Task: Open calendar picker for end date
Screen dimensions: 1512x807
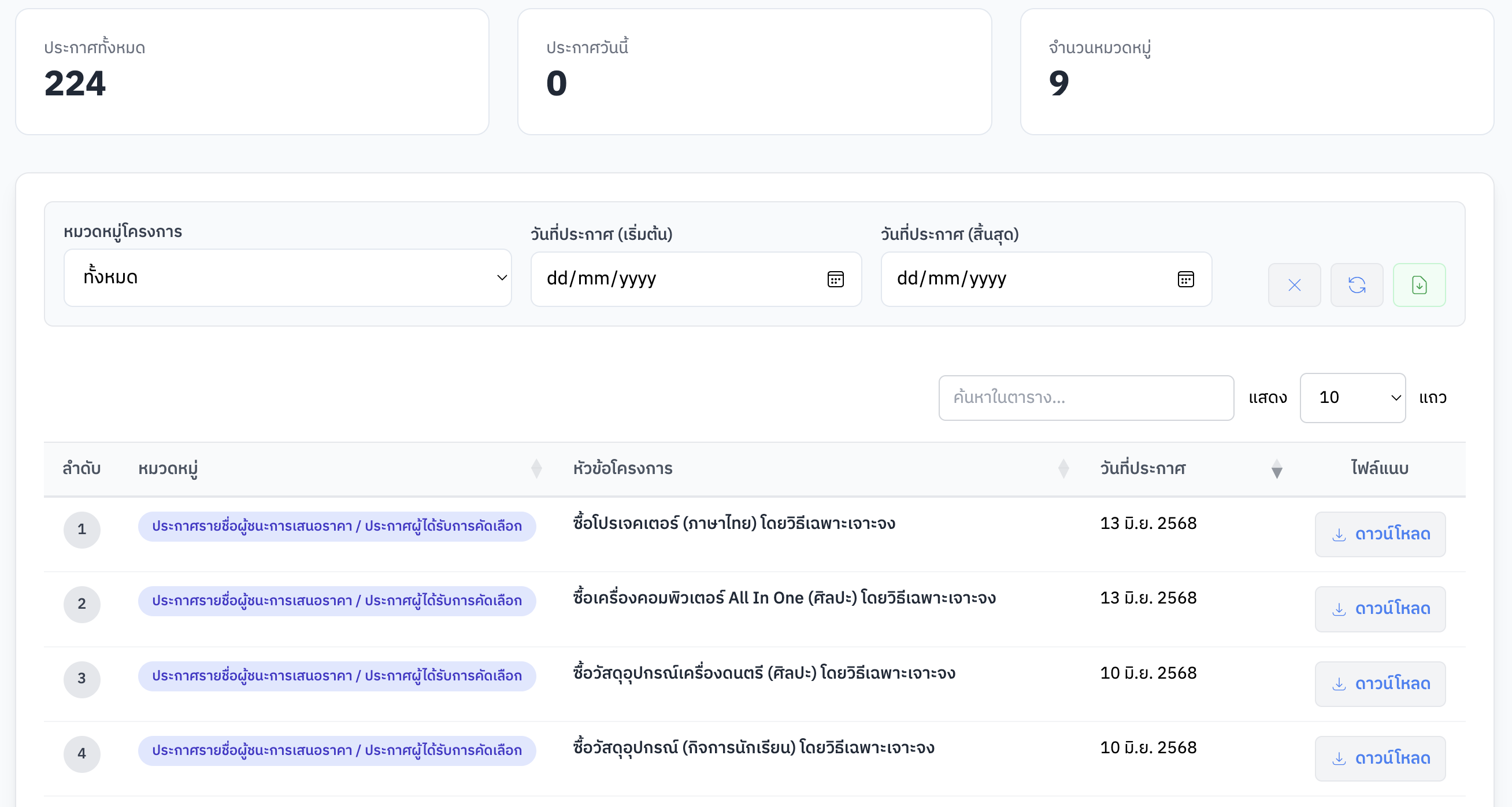Action: [x=1185, y=279]
